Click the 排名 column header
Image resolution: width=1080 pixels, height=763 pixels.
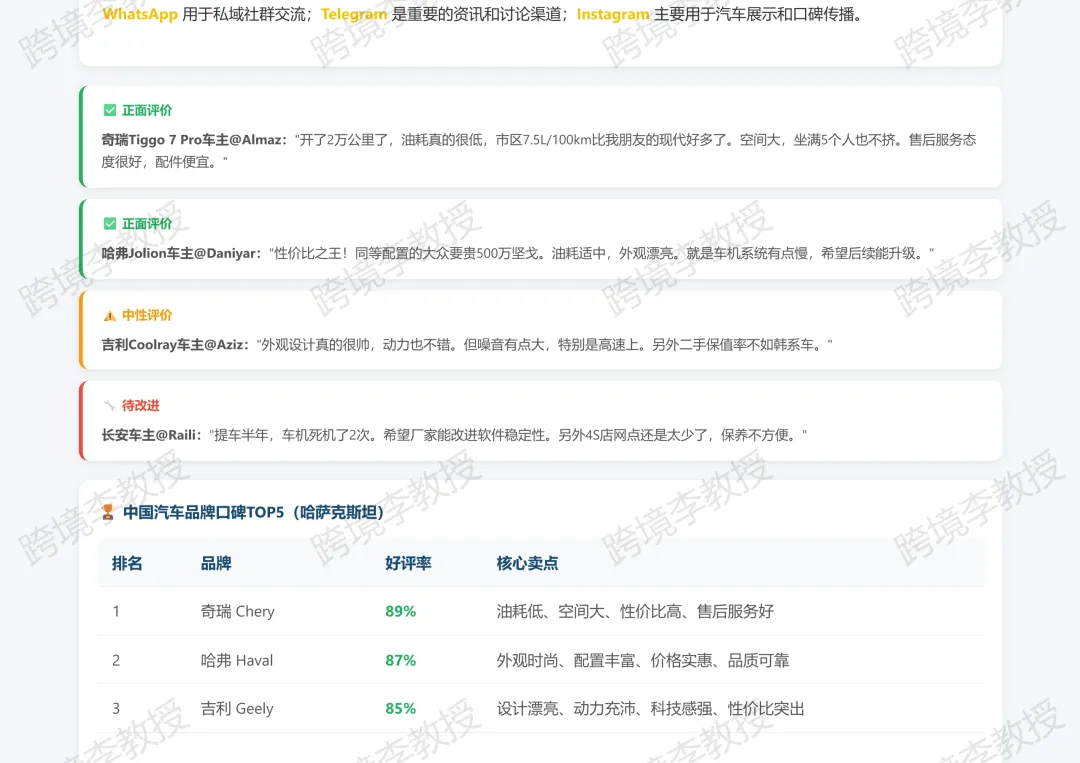click(127, 563)
